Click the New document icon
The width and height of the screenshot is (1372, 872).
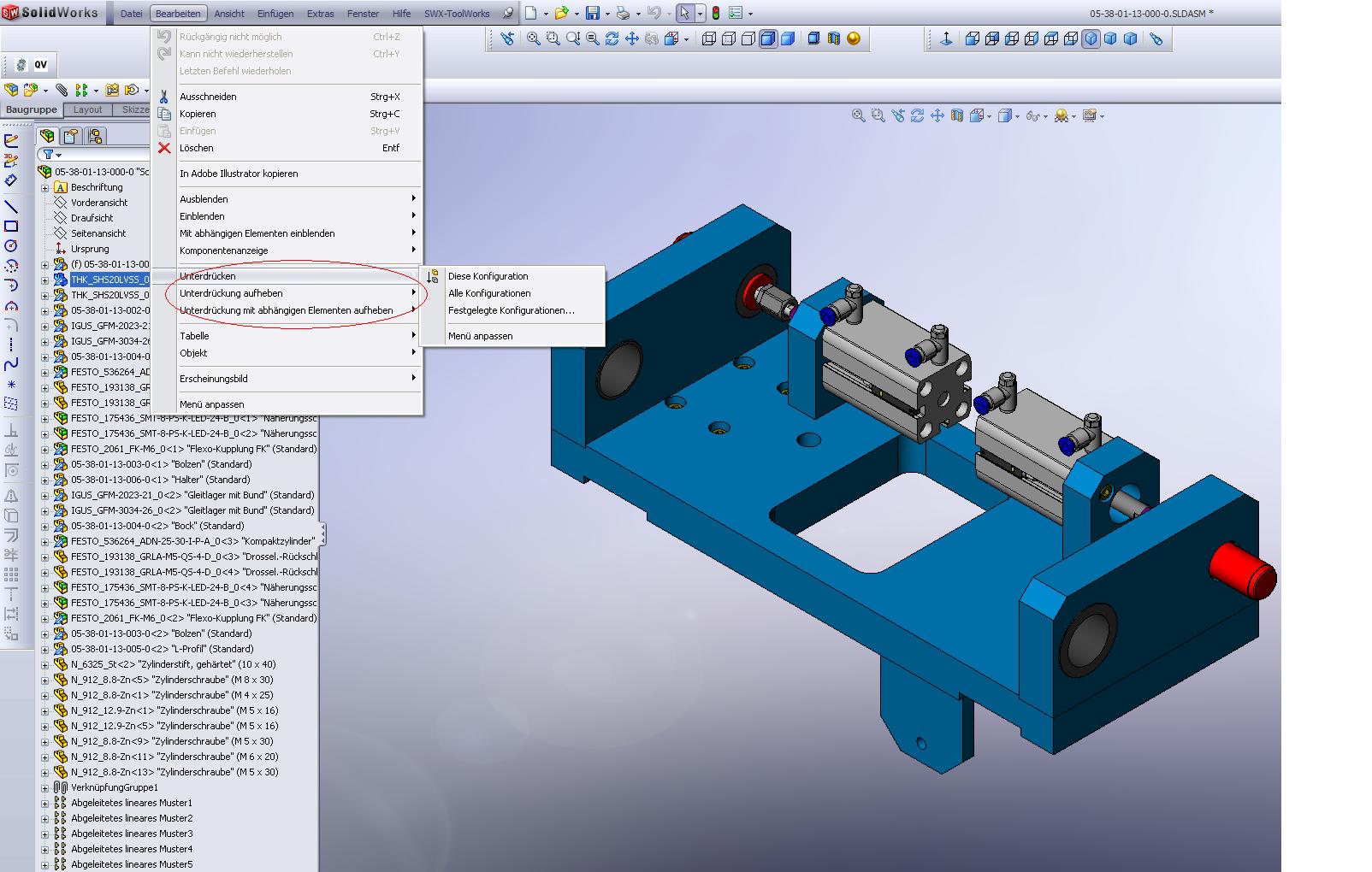point(531,13)
